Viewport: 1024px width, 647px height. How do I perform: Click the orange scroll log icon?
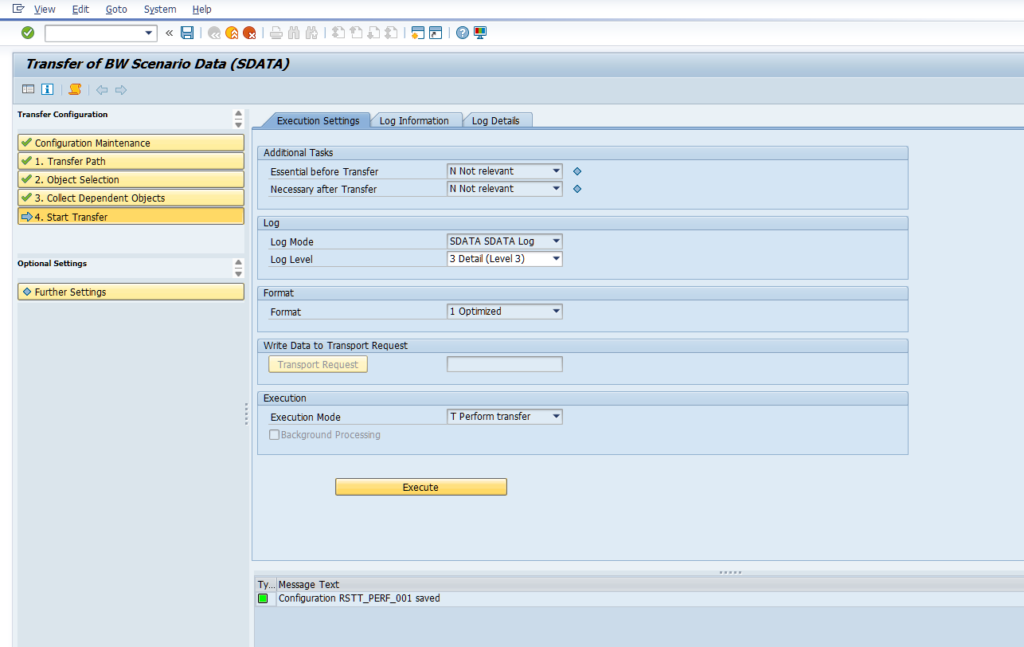tap(75, 90)
